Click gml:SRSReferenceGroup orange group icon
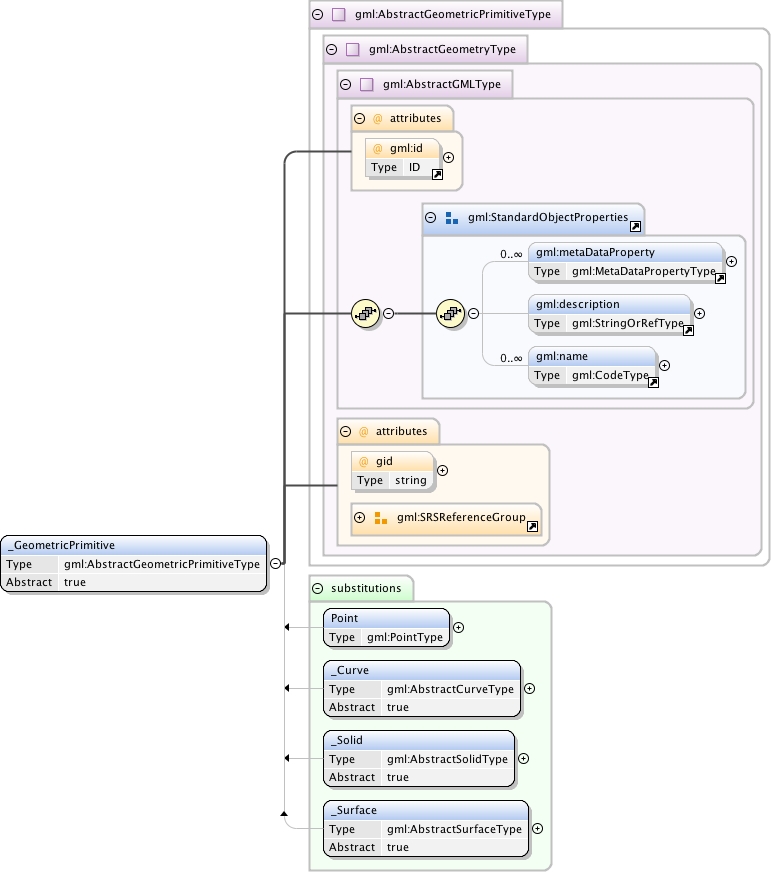The width and height of the screenshot is (771, 872). click(x=380, y=518)
